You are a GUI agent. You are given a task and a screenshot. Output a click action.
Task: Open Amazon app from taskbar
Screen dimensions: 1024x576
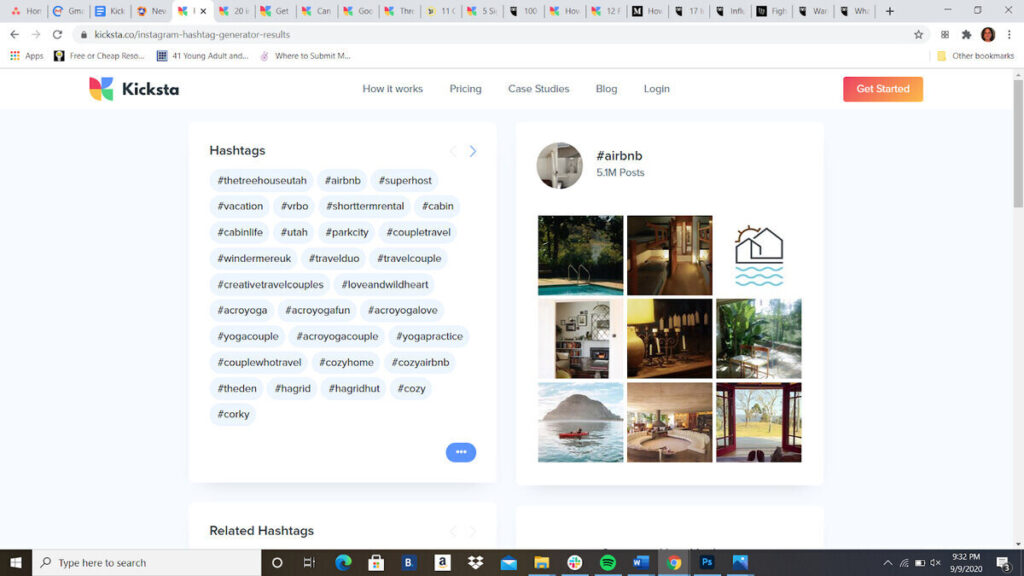[x=442, y=562]
